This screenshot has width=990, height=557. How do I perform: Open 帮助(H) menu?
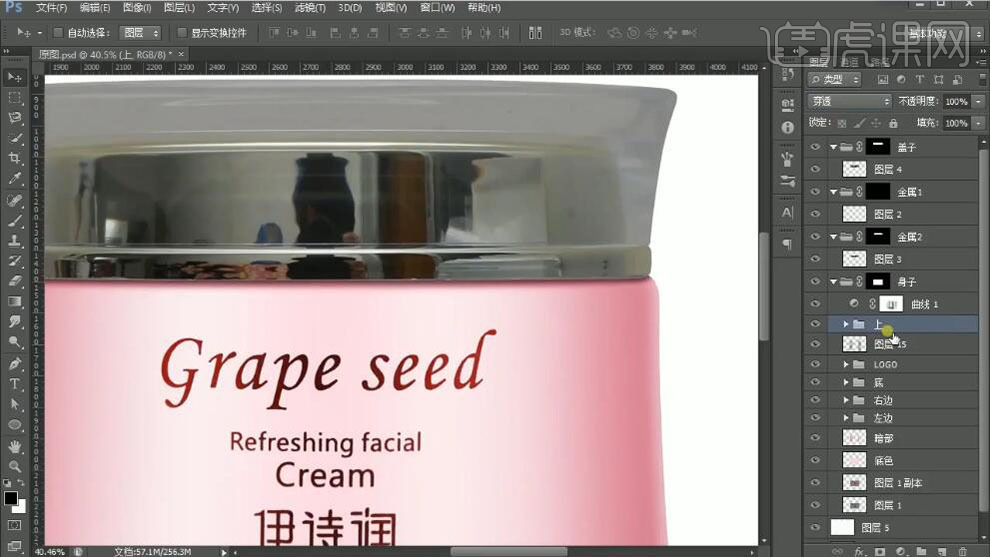point(484,8)
